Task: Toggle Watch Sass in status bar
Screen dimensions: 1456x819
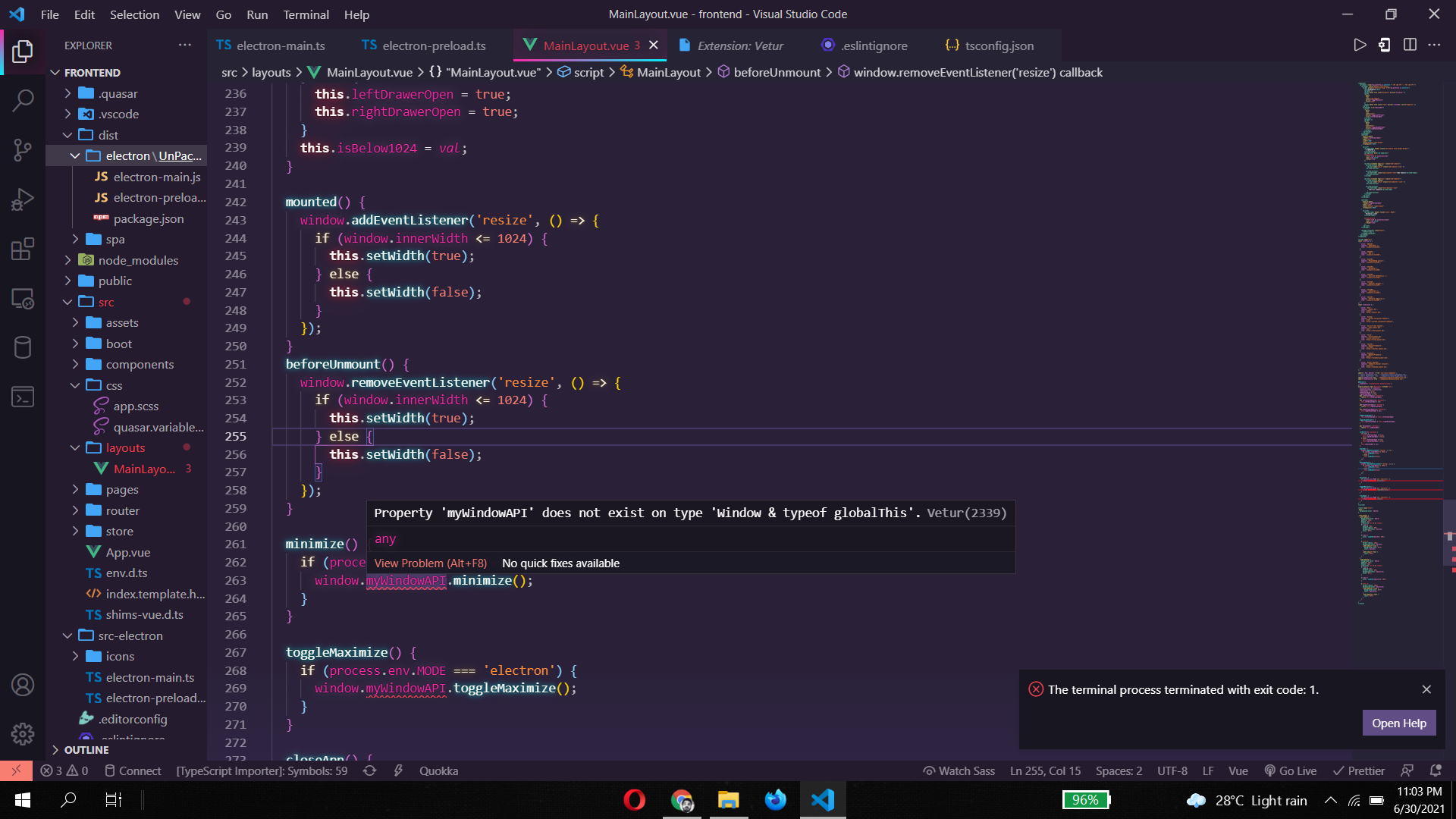Action: [x=959, y=770]
